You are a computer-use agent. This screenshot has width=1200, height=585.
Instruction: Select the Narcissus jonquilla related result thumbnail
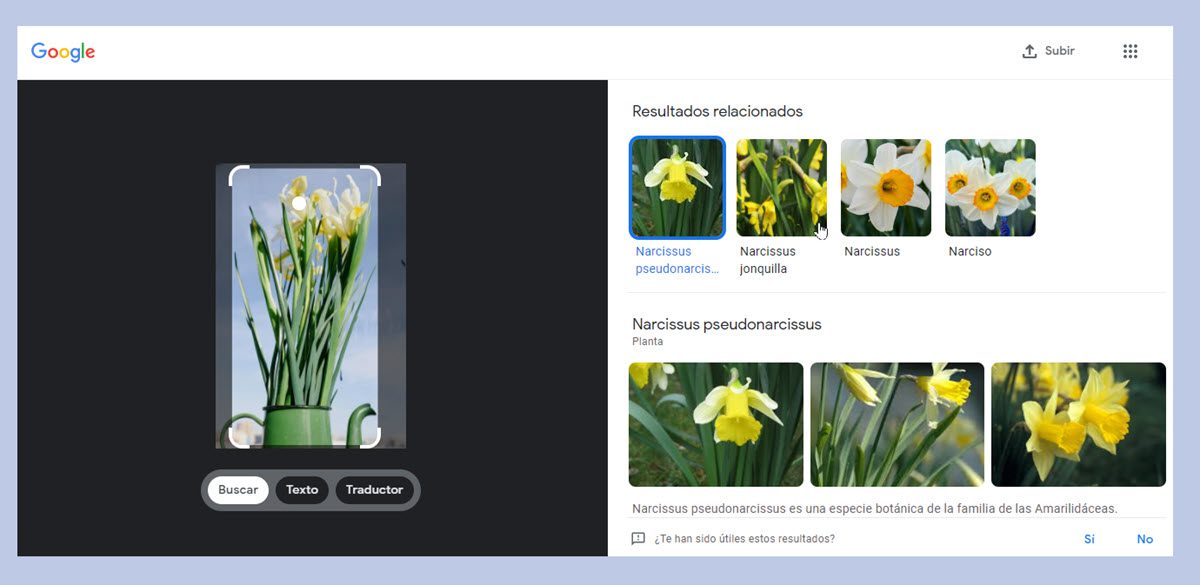[781, 187]
